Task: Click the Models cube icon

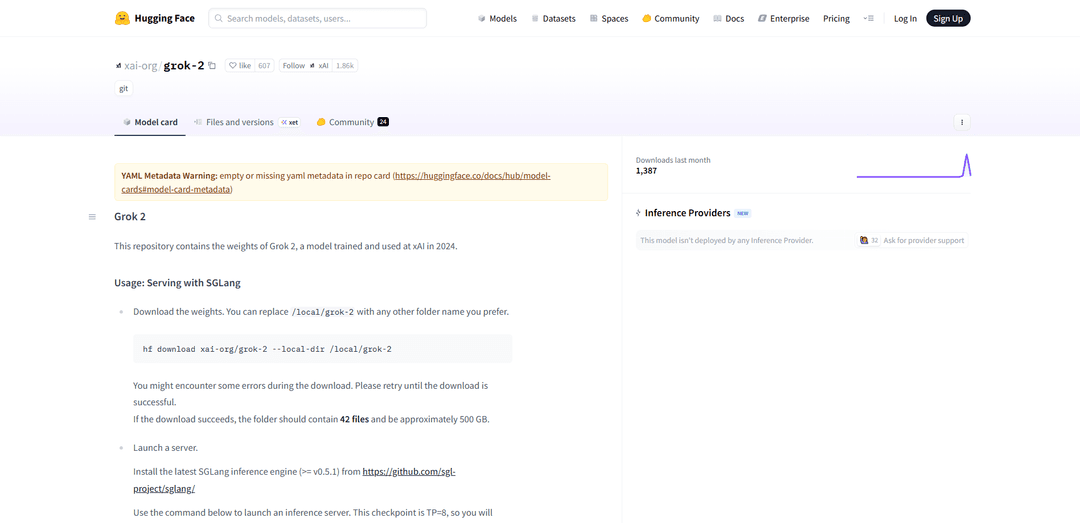Action: [x=481, y=19]
